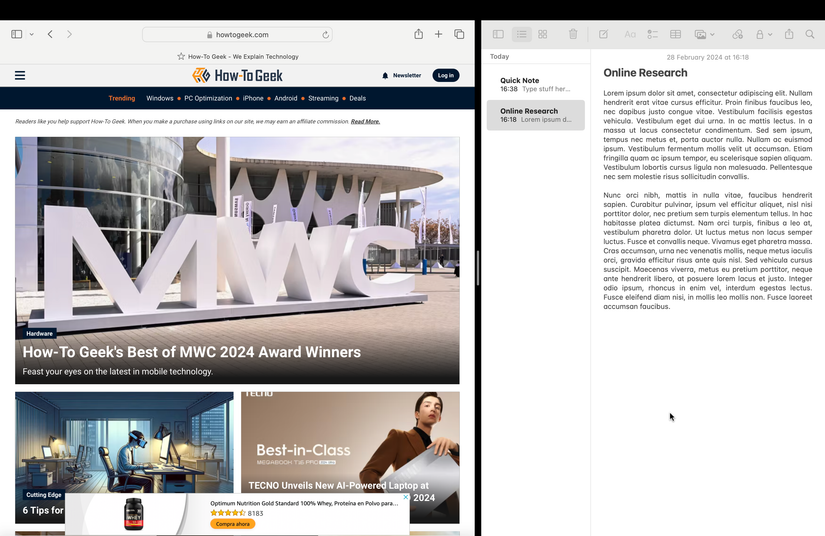
Task: Insert a checklist in the note
Action: [x=652, y=34]
